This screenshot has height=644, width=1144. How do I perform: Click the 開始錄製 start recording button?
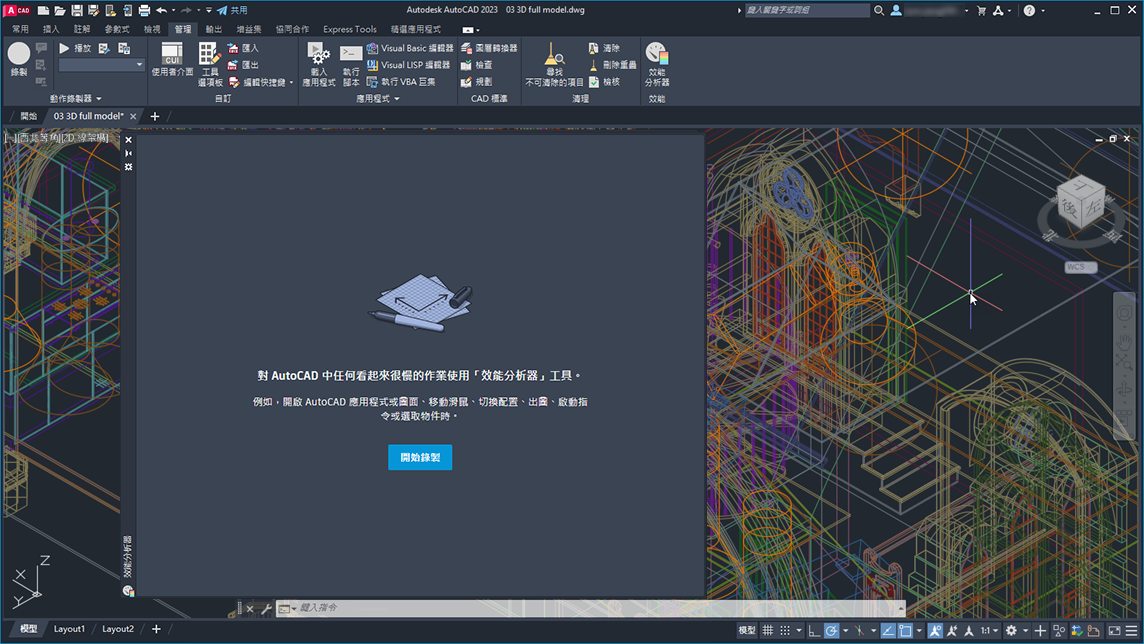tap(420, 457)
